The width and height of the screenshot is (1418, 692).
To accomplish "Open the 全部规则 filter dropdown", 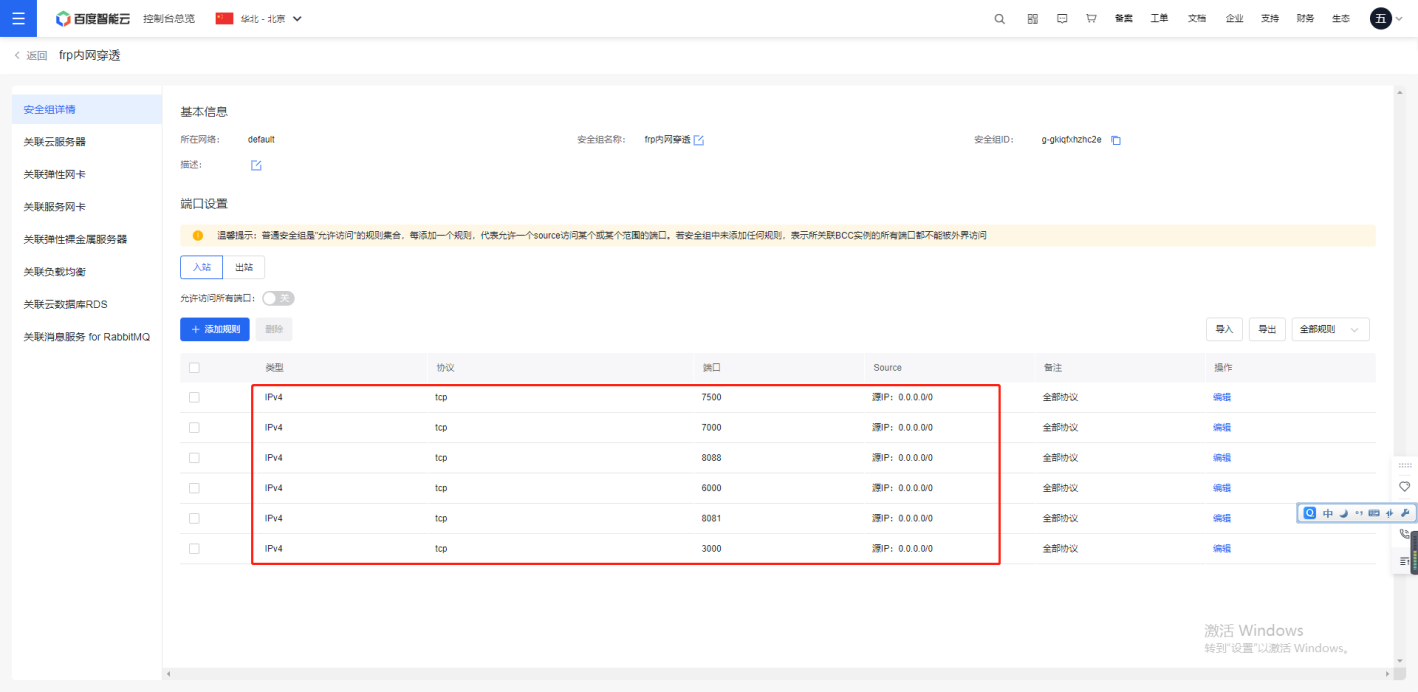I will coord(1330,329).
